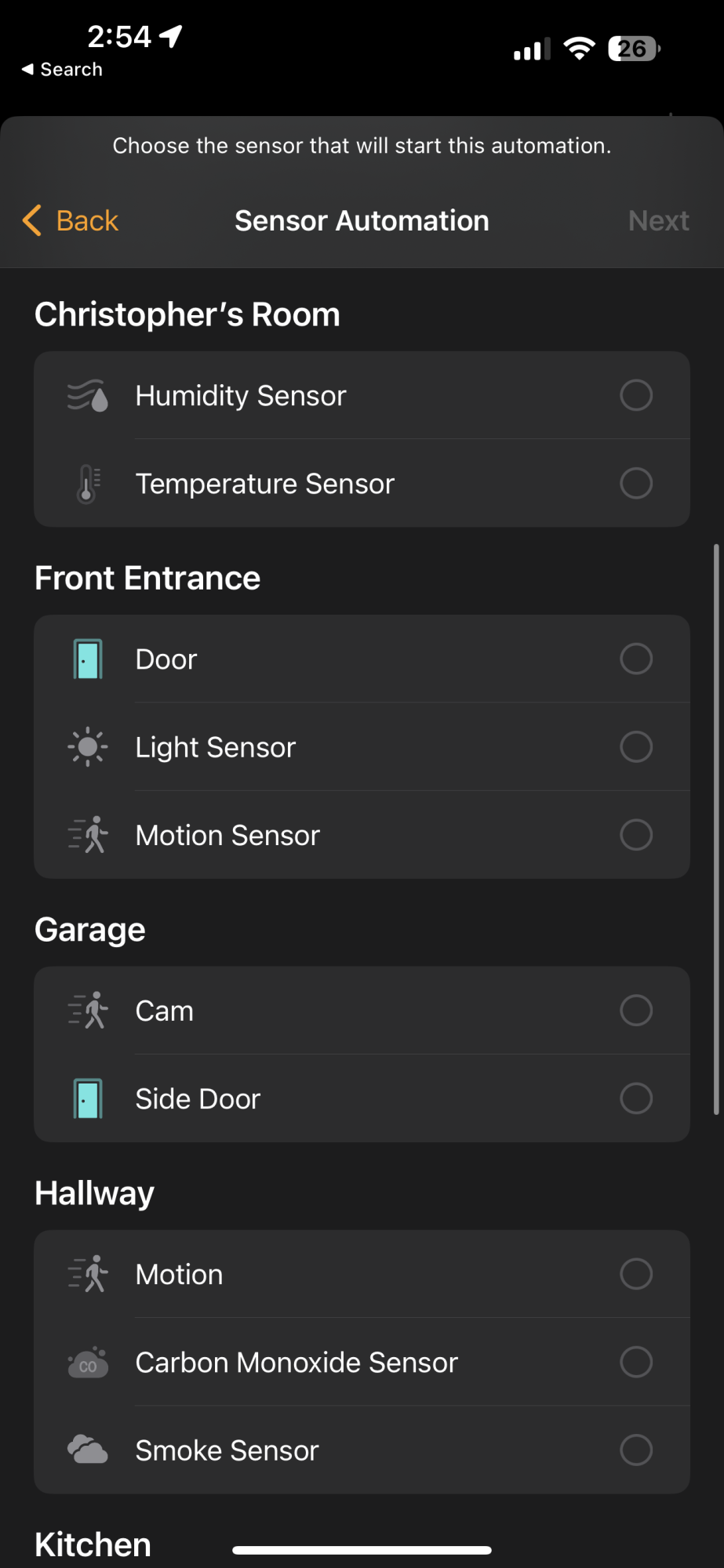Tap the home indicator bar

point(362,1550)
